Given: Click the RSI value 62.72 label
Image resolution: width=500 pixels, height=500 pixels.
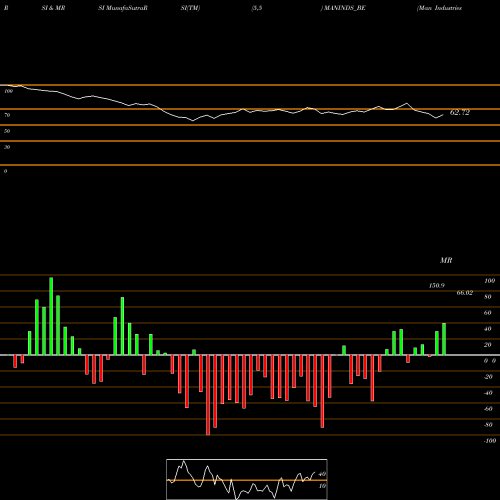Looking at the screenshot, I should click(x=460, y=113).
